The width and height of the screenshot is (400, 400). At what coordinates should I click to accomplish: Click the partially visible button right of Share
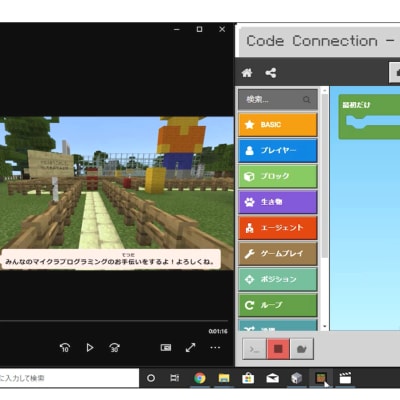(395, 72)
